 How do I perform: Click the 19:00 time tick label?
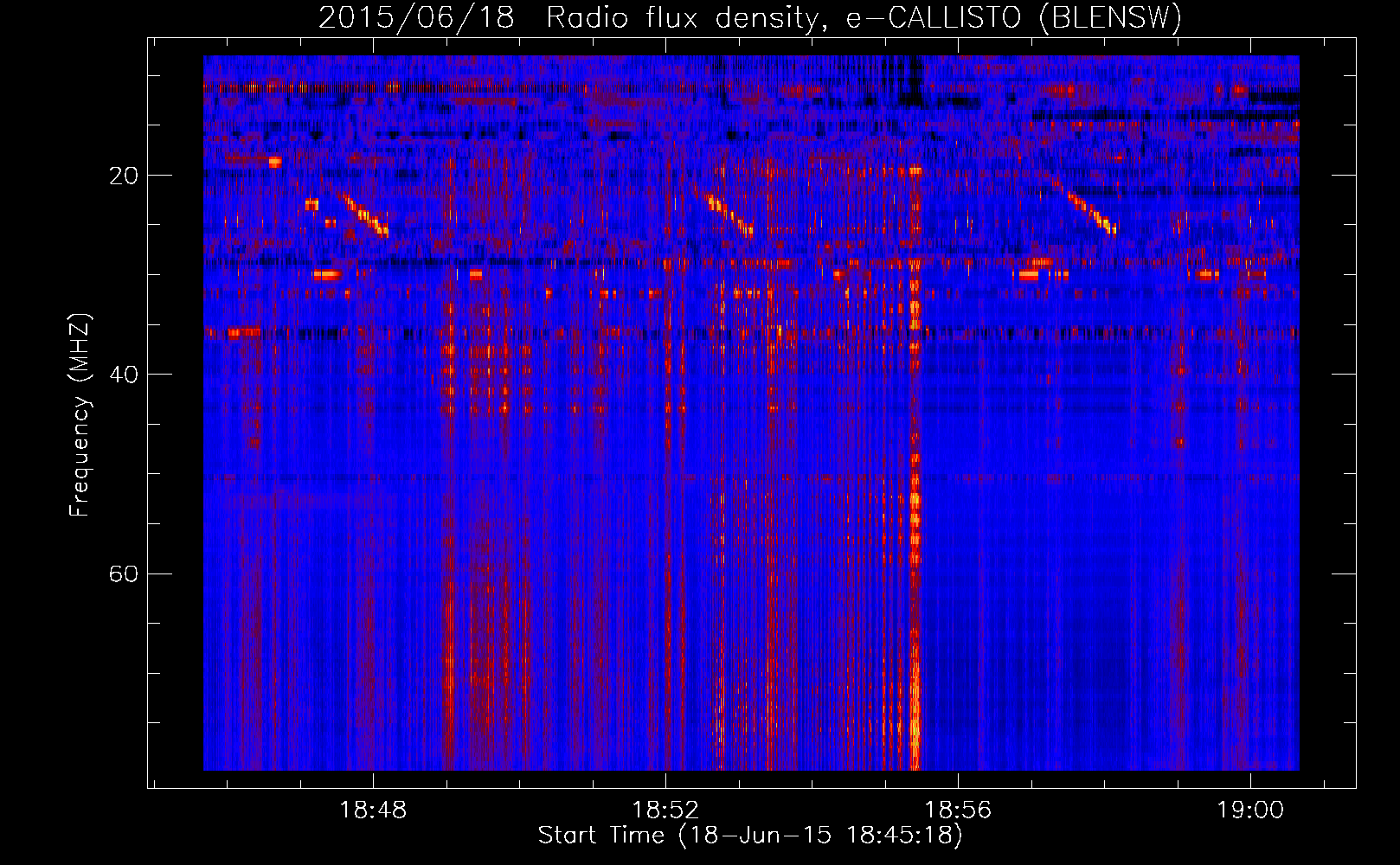click(x=1250, y=811)
